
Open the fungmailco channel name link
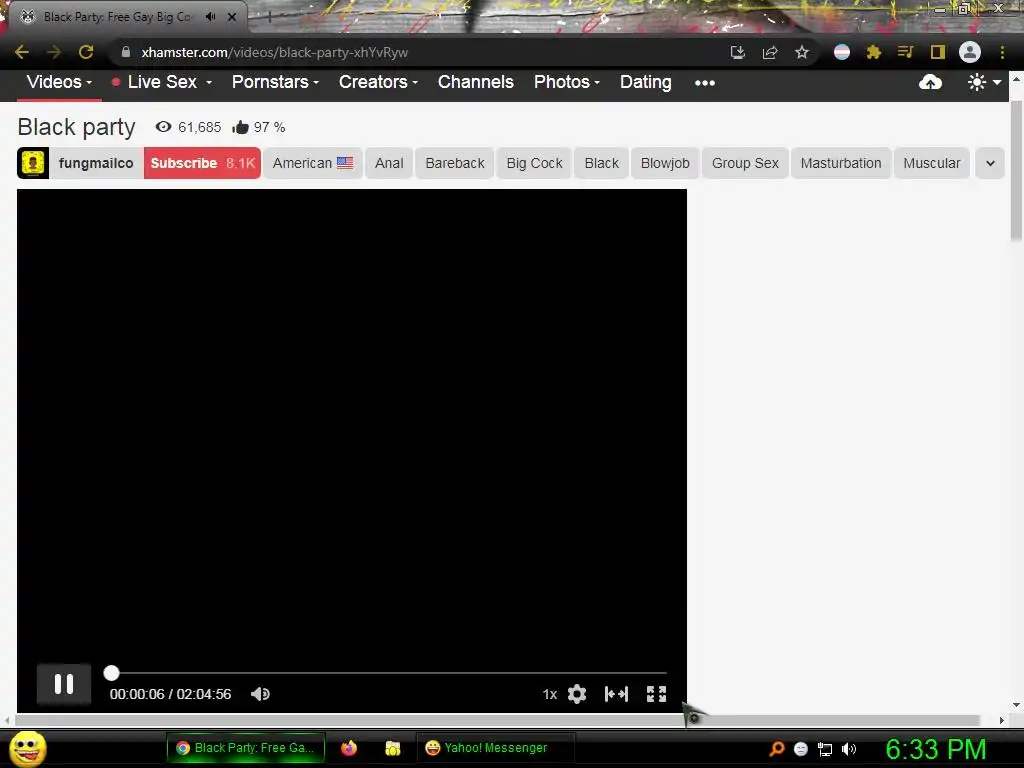click(x=96, y=163)
